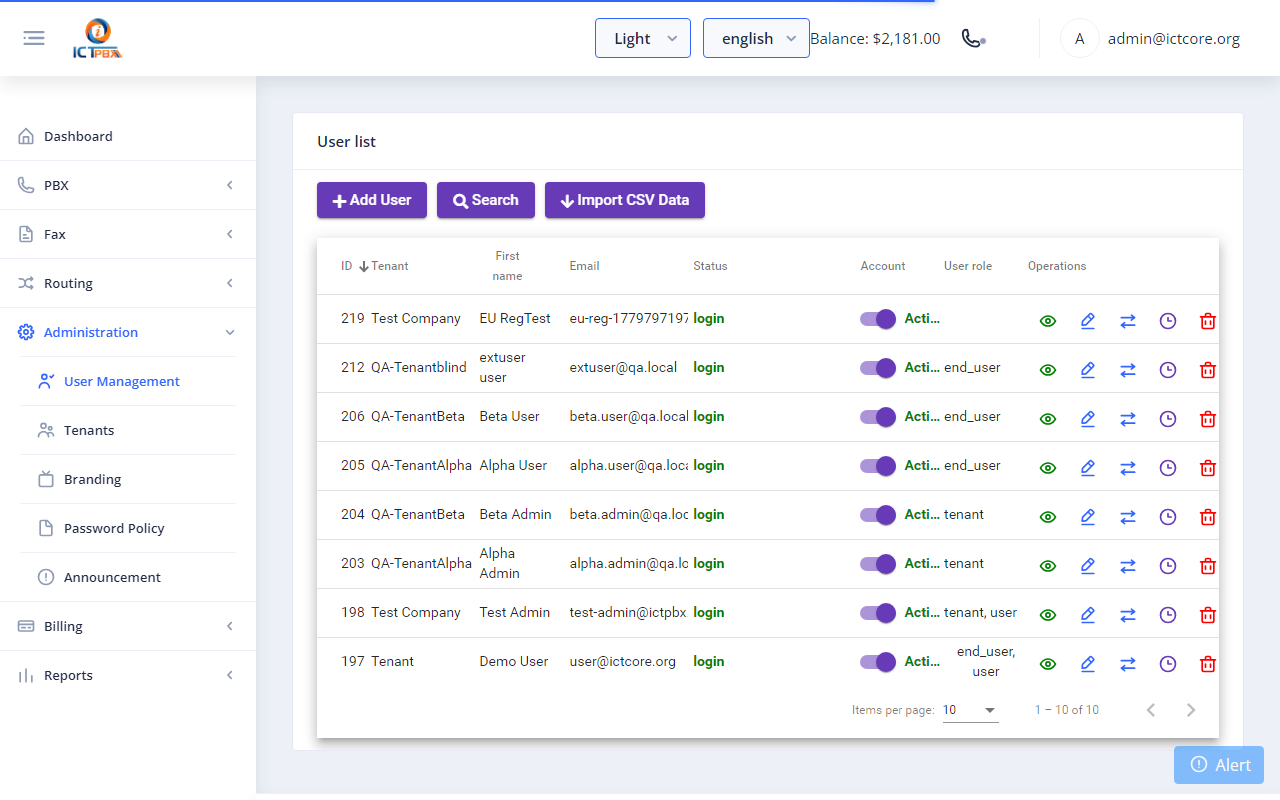Open the Branding sidebar item

tap(128, 479)
